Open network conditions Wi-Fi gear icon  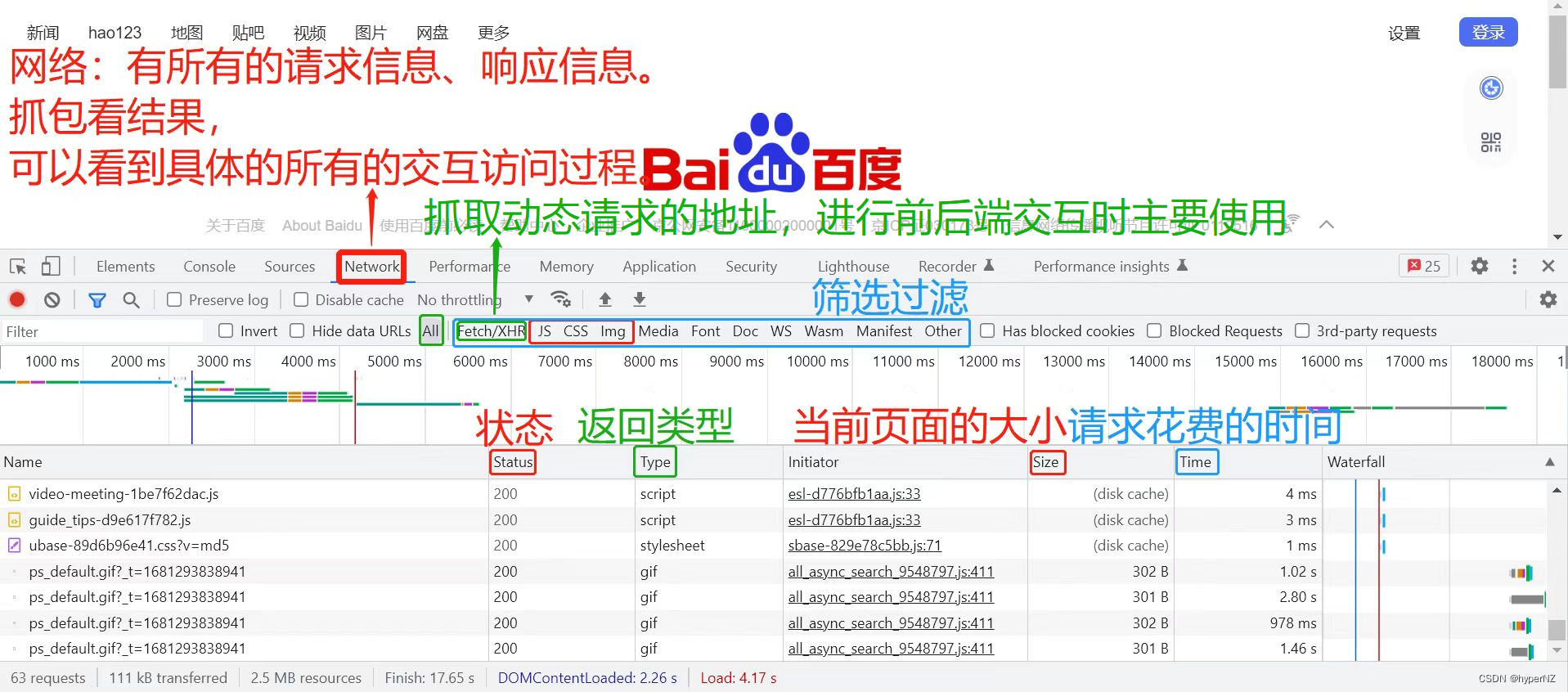(x=560, y=299)
